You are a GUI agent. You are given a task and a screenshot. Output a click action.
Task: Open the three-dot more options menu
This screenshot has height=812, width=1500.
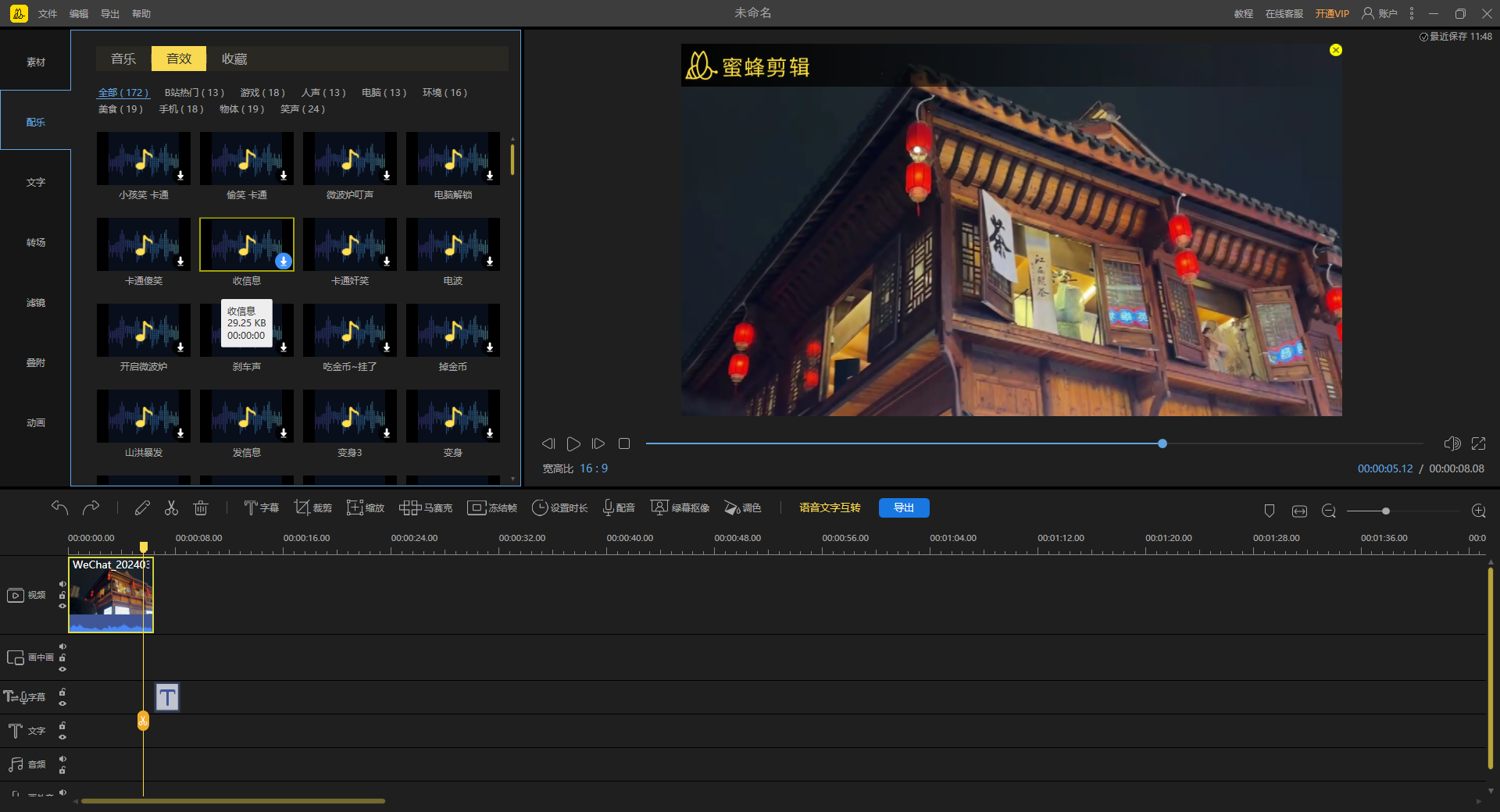(1412, 13)
